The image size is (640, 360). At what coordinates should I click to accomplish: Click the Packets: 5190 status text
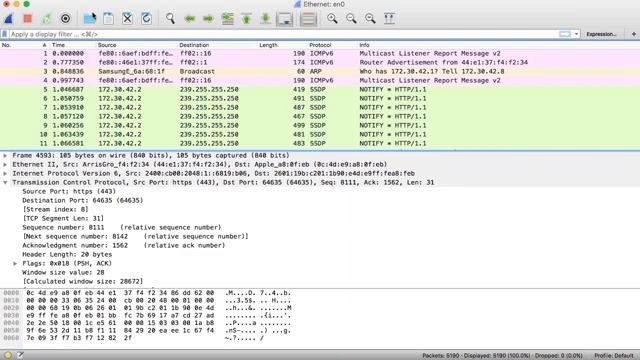tap(502, 356)
